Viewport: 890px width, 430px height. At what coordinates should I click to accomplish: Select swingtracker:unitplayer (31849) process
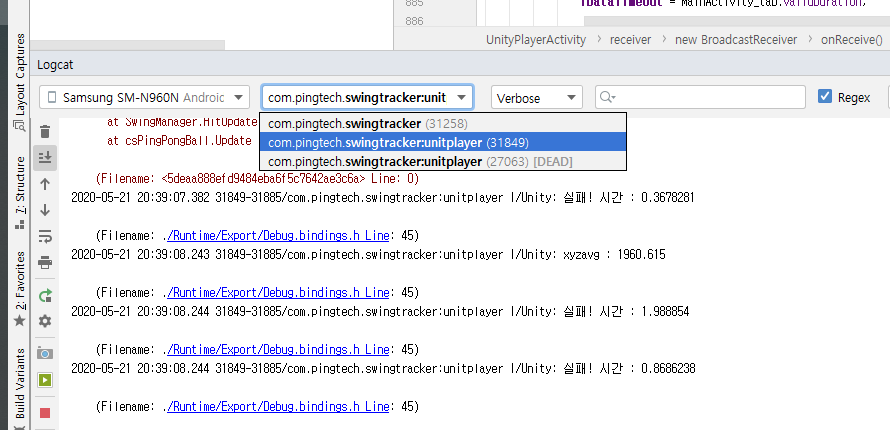pos(443,142)
